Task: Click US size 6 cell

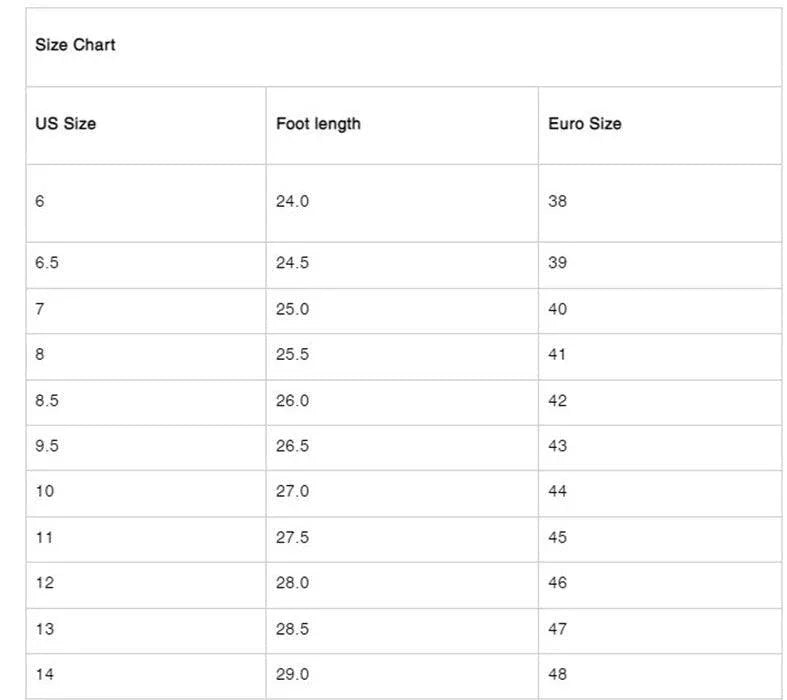Action: [x=40, y=201]
